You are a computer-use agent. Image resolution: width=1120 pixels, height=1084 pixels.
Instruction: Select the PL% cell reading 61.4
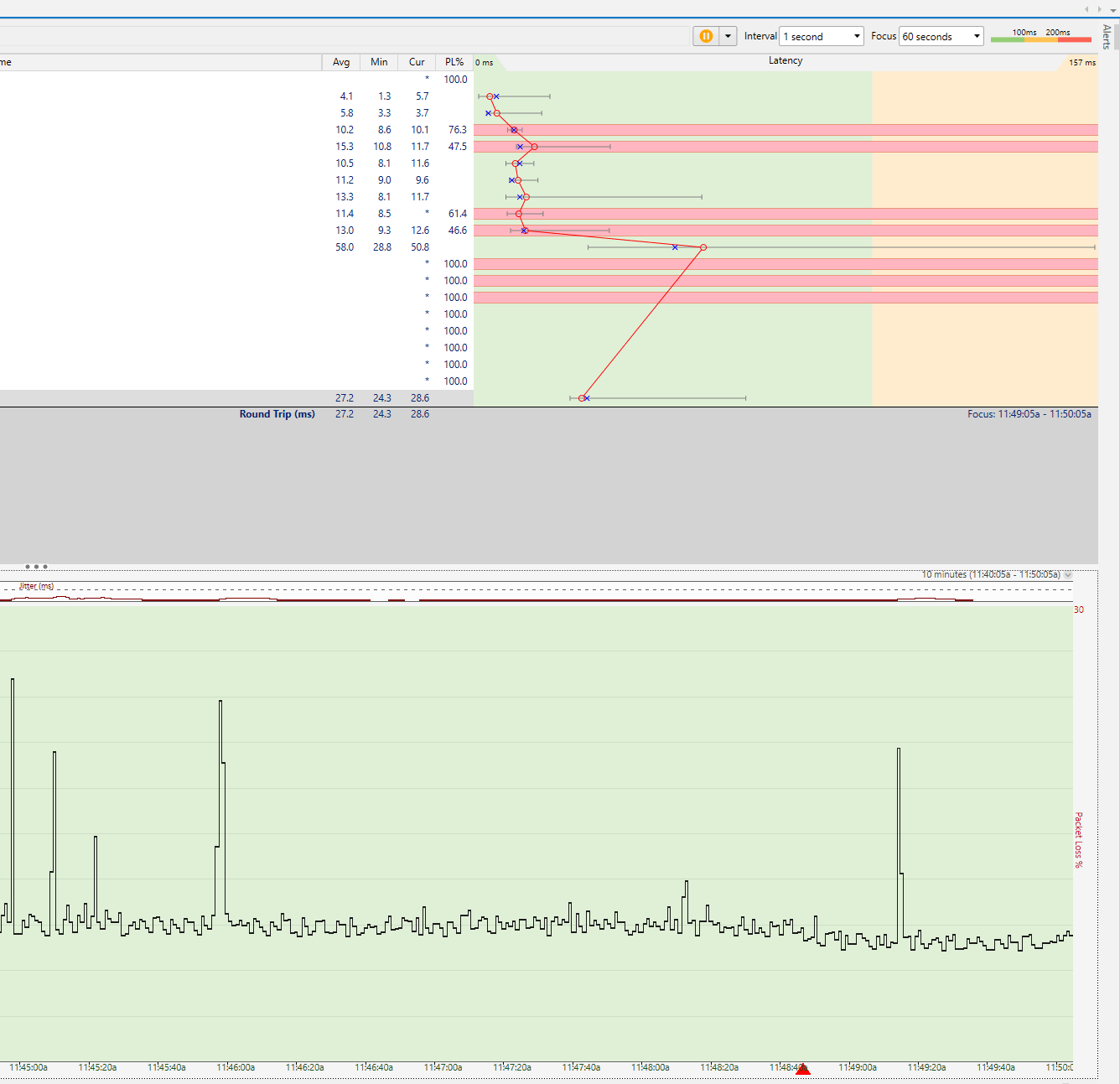[458, 214]
